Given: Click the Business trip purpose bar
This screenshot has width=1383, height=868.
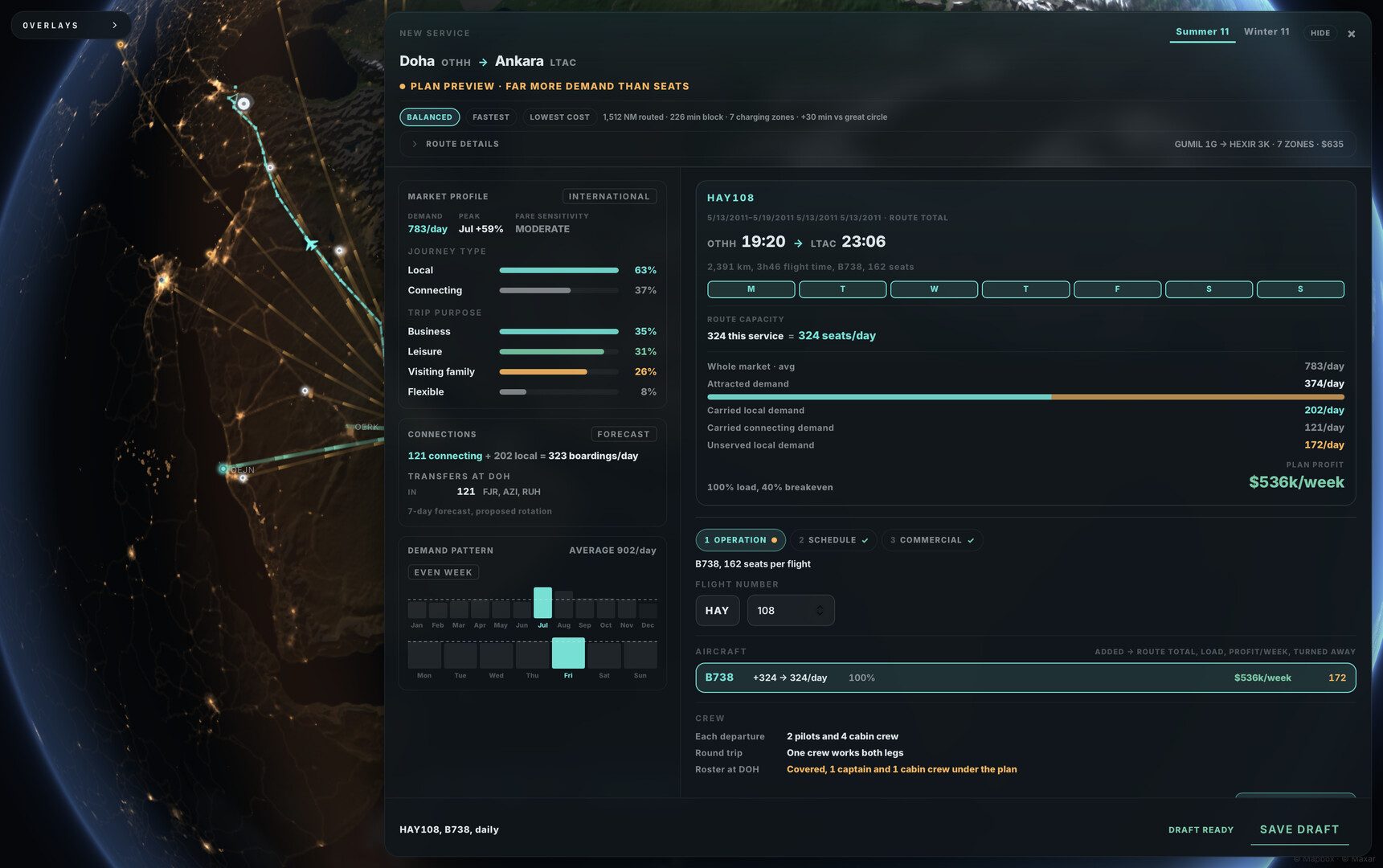Looking at the screenshot, I should point(559,331).
